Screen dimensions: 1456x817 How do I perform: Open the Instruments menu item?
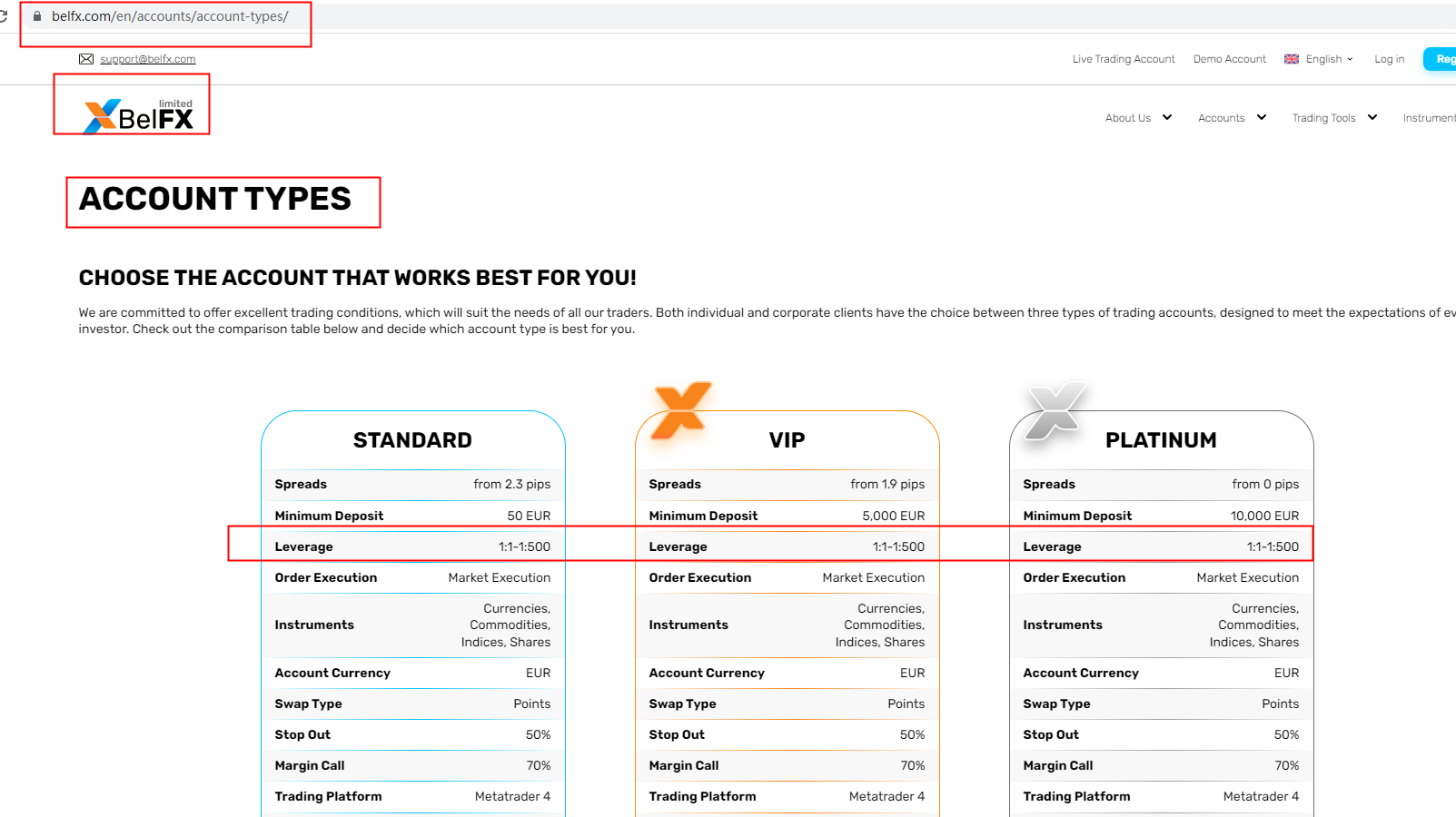[x=1429, y=118]
